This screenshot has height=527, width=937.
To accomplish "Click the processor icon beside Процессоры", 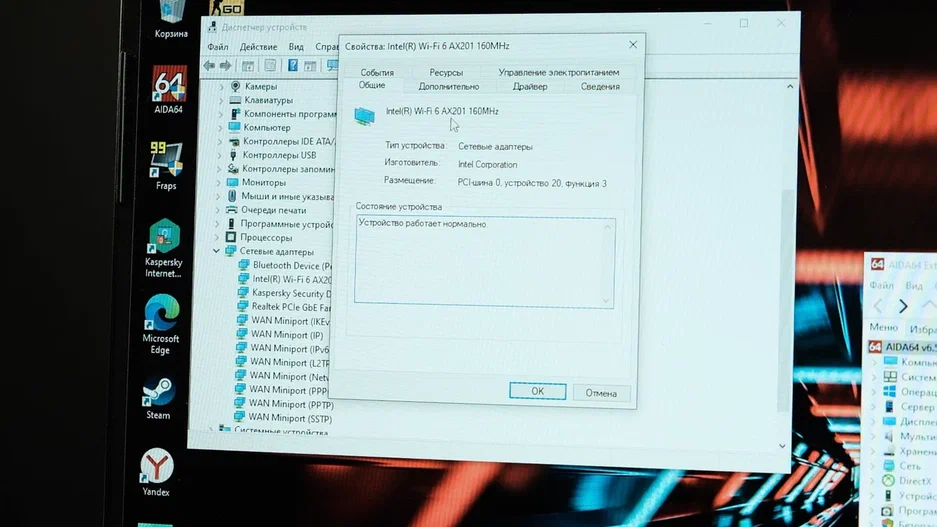I will tap(231, 237).
